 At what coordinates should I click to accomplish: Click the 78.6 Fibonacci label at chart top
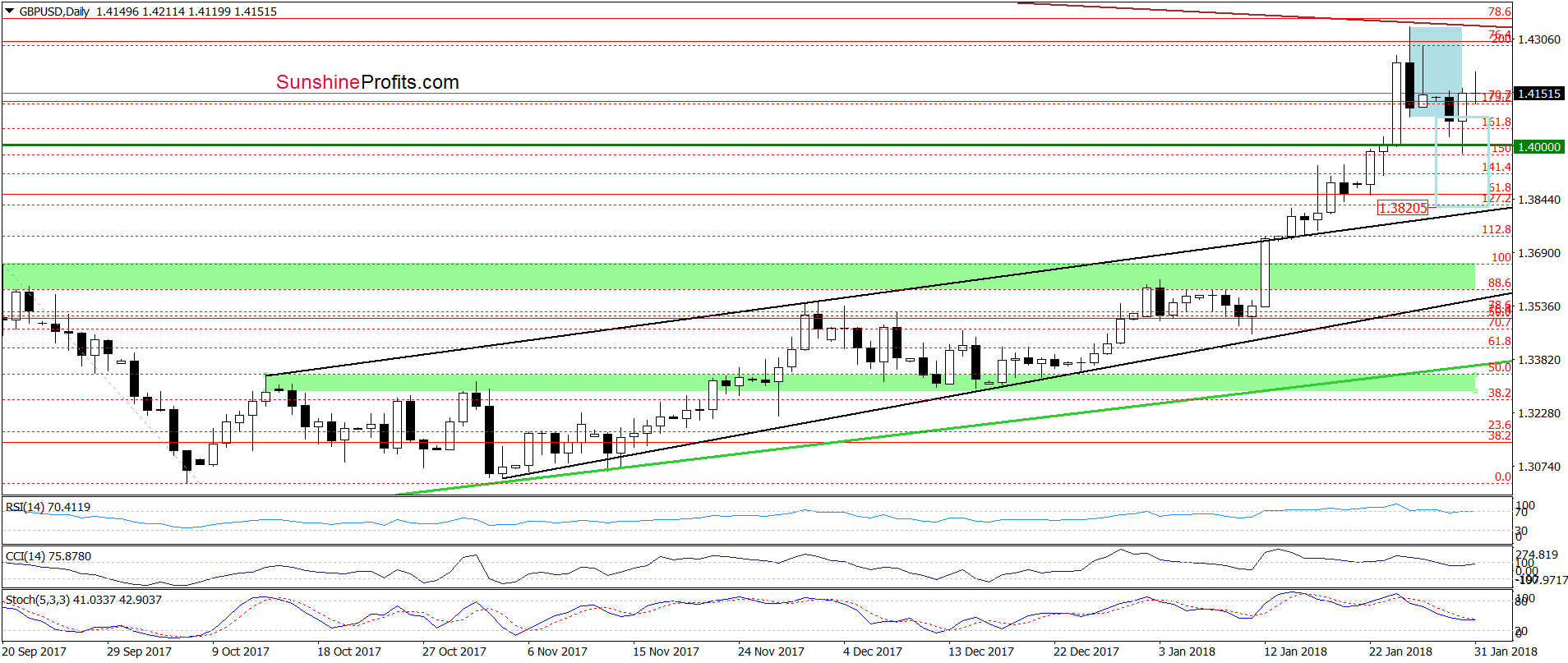click(1500, 12)
